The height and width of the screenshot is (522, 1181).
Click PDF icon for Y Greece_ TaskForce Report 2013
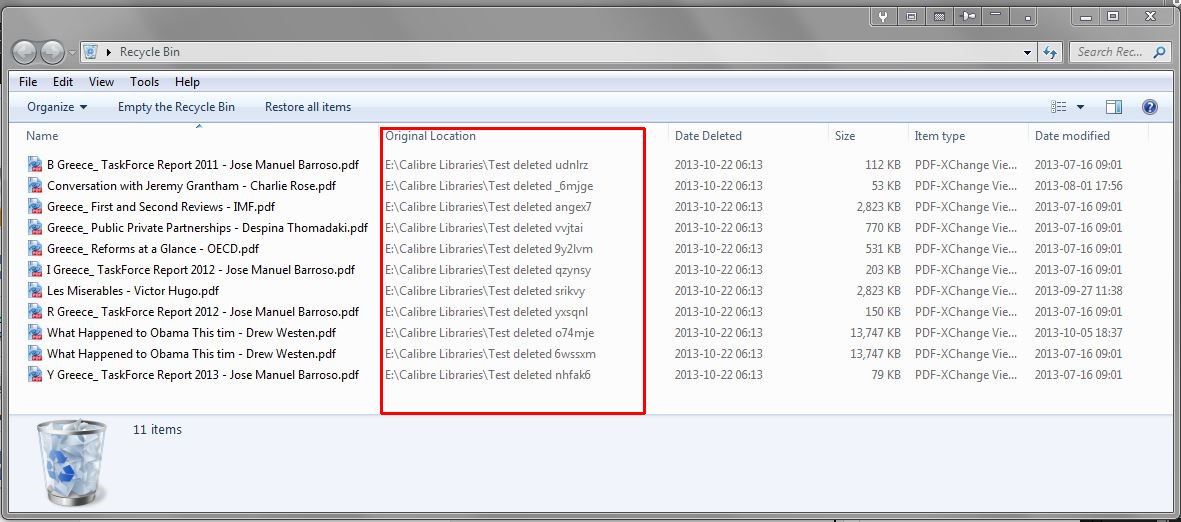point(35,375)
